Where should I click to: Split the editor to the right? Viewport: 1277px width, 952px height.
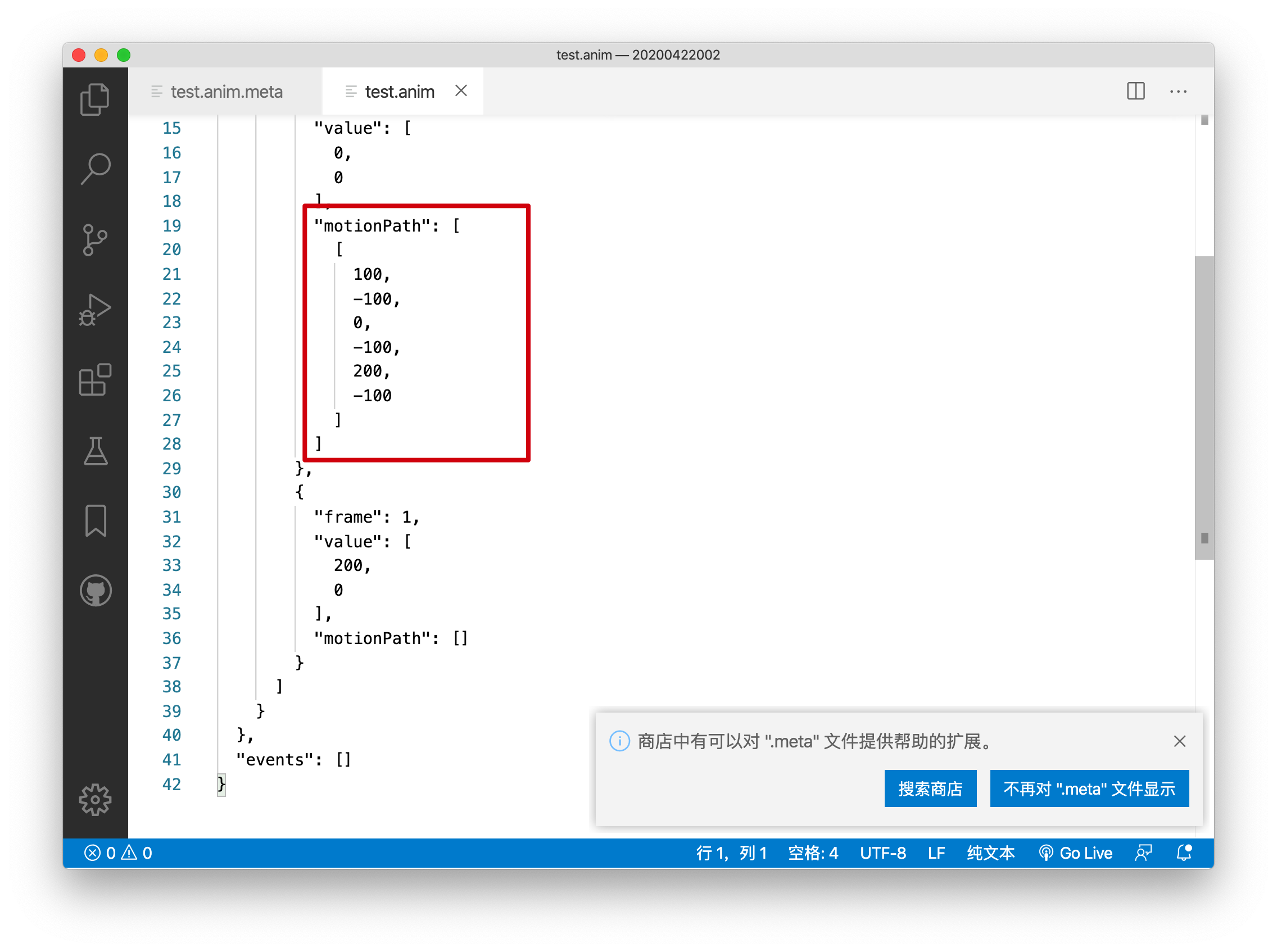(1136, 91)
